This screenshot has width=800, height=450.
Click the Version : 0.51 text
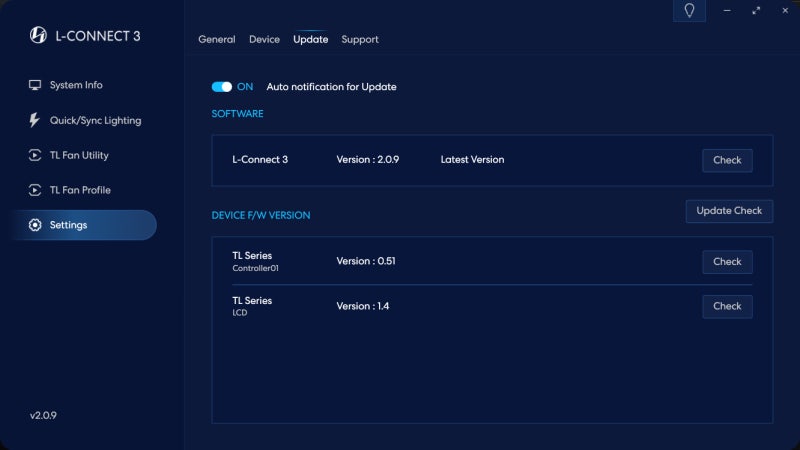click(366, 261)
